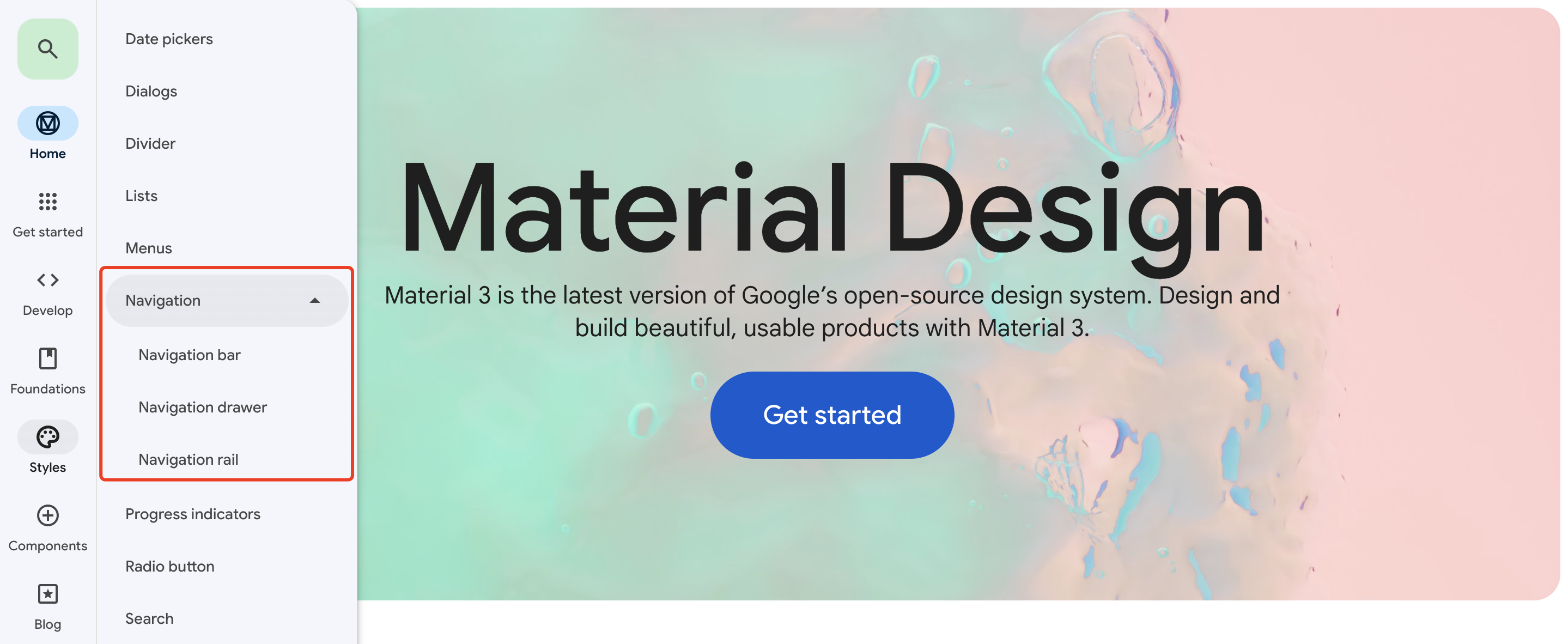Viewport: 1568px width, 644px height.
Task: Open the Menus component entry
Action: point(149,248)
